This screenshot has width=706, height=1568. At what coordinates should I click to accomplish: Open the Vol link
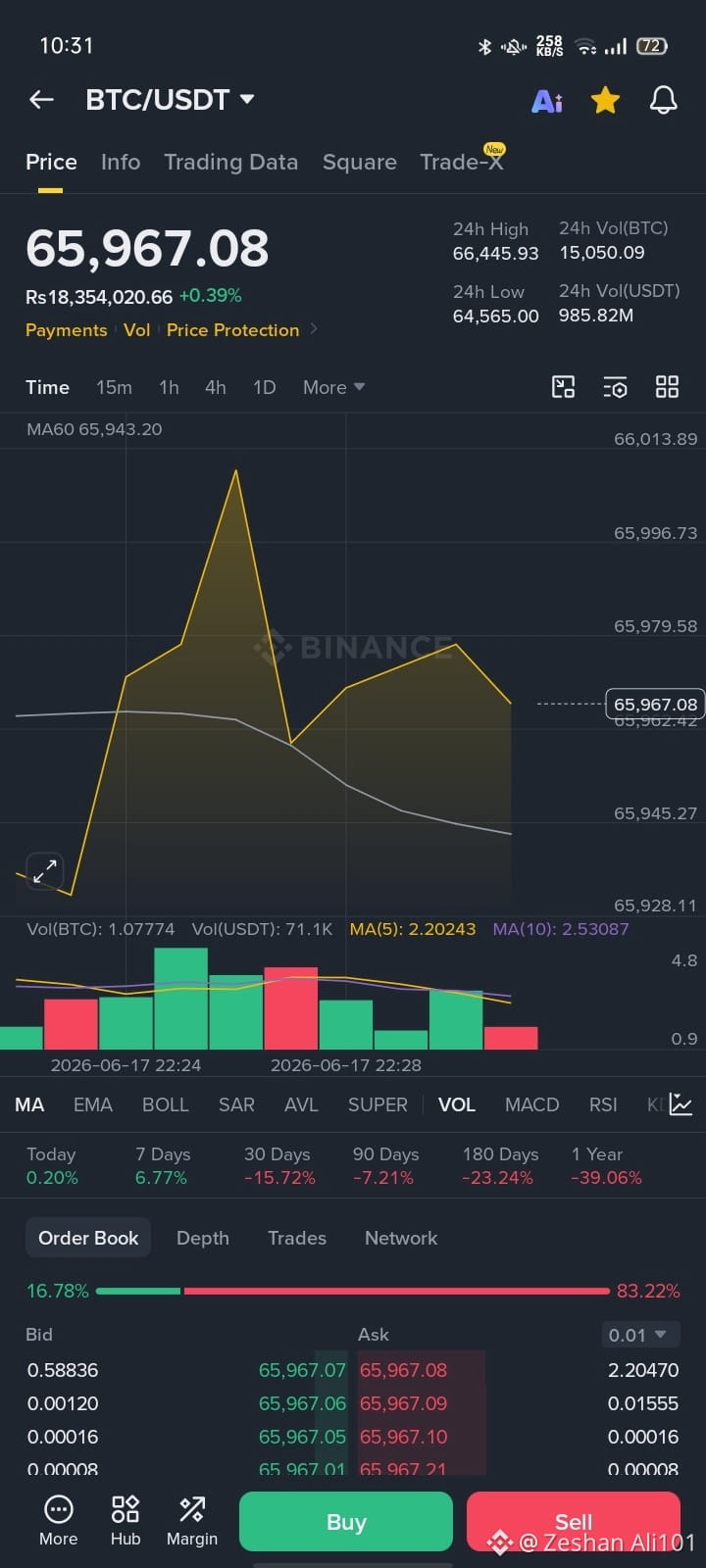(137, 330)
